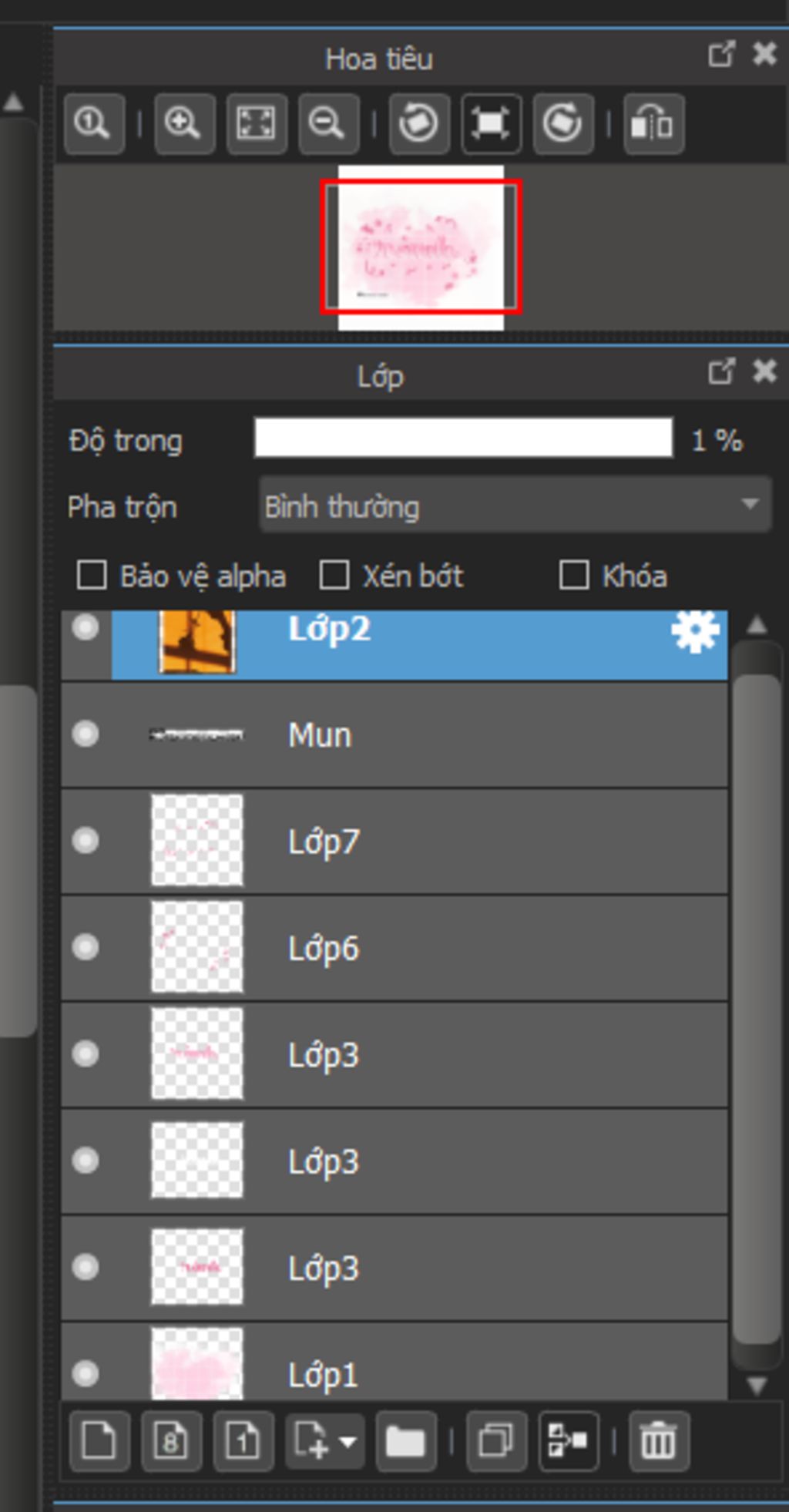
Task: Fit canvas to window icon
Action: [257, 124]
